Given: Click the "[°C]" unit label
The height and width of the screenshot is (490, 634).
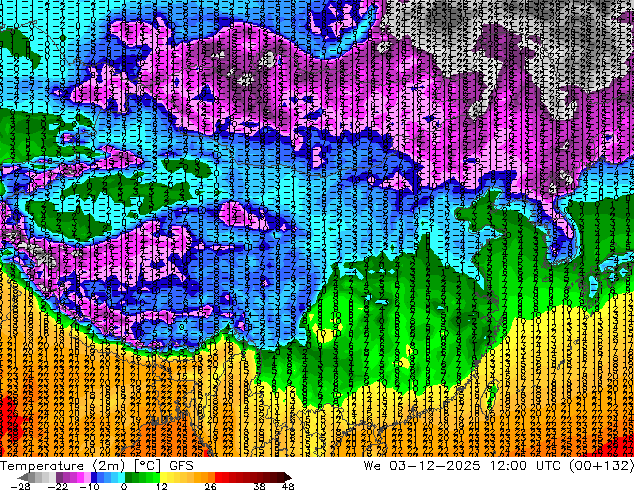Looking at the screenshot, I should click(148, 466).
